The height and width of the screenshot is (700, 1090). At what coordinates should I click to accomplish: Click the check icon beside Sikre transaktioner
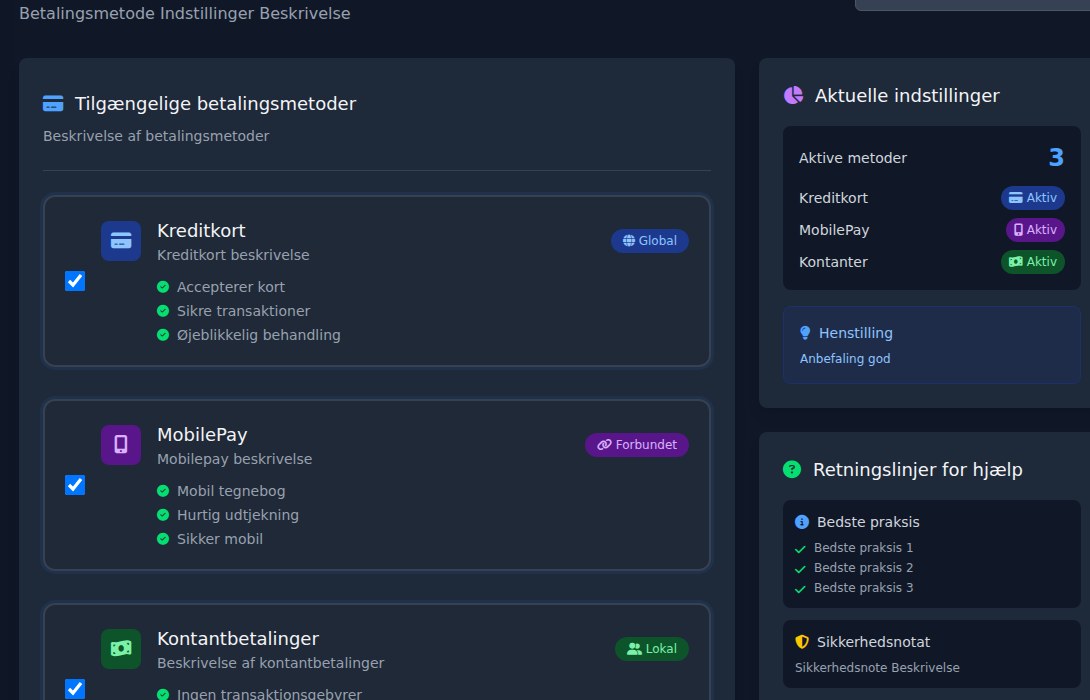pyautogui.click(x=163, y=311)
